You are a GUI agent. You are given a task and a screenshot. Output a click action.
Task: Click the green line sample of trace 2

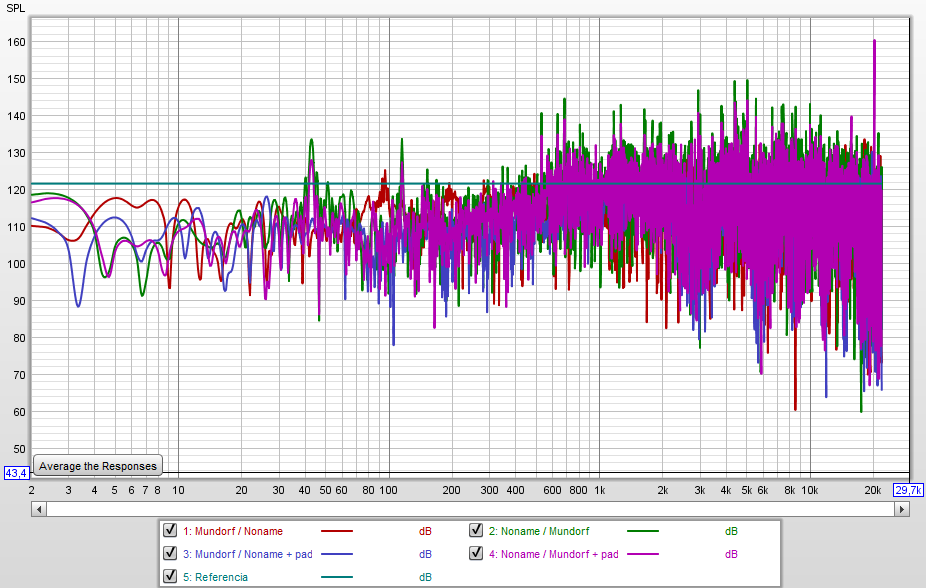[x=643, y=531]
